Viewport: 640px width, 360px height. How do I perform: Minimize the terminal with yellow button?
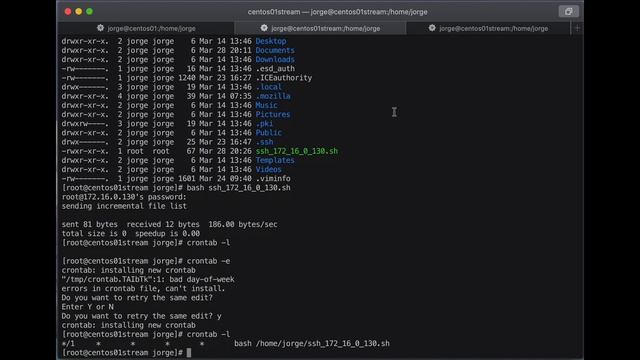coord(79,11)
